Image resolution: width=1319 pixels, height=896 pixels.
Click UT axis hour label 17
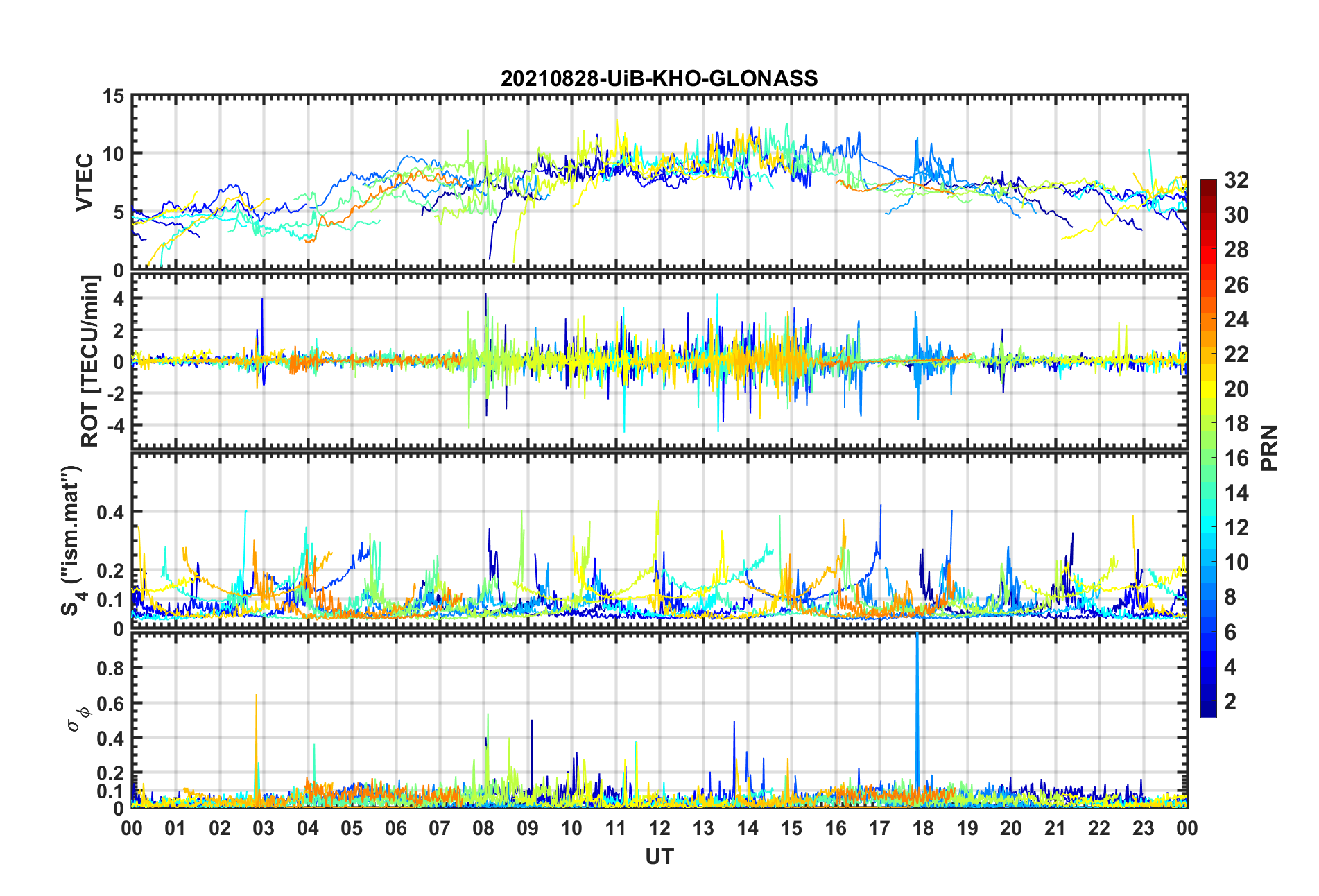(x=879, y=828)
